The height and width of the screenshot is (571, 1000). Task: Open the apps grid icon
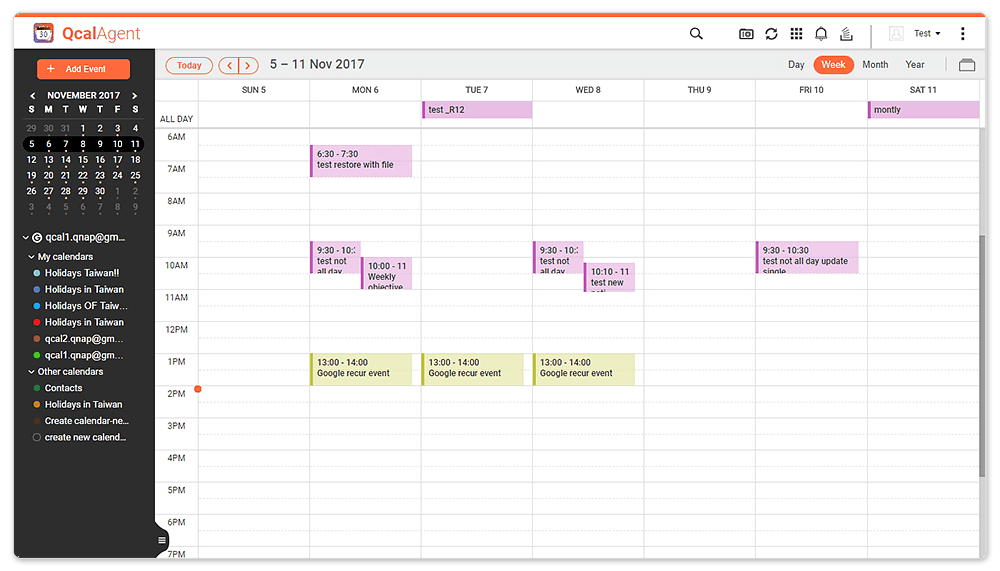(796, 34)
